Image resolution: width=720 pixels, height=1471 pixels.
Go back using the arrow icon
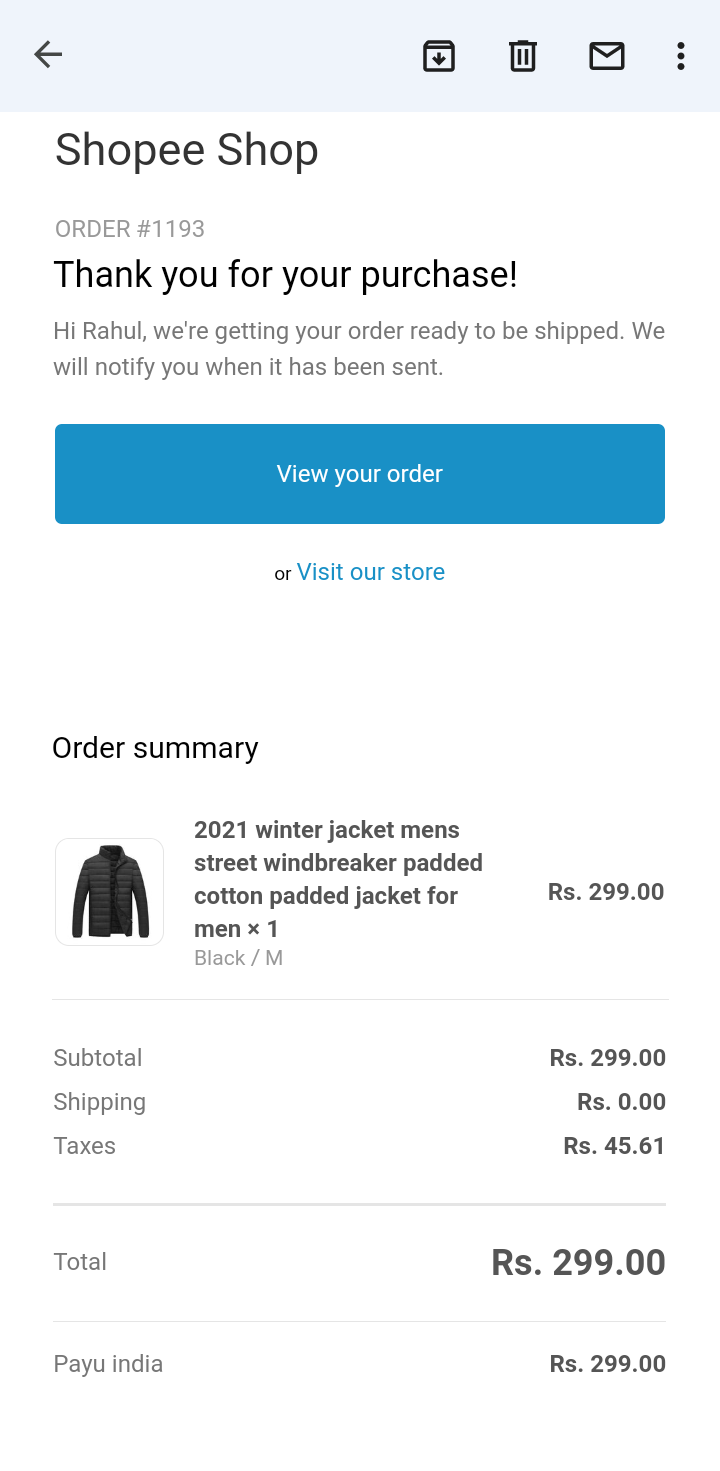[x=48, y=55]
